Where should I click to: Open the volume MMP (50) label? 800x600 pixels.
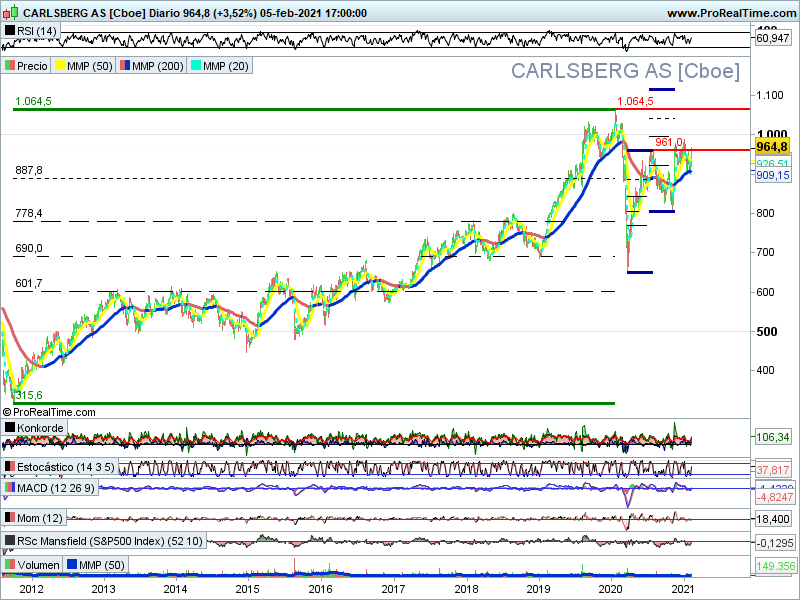102,565
